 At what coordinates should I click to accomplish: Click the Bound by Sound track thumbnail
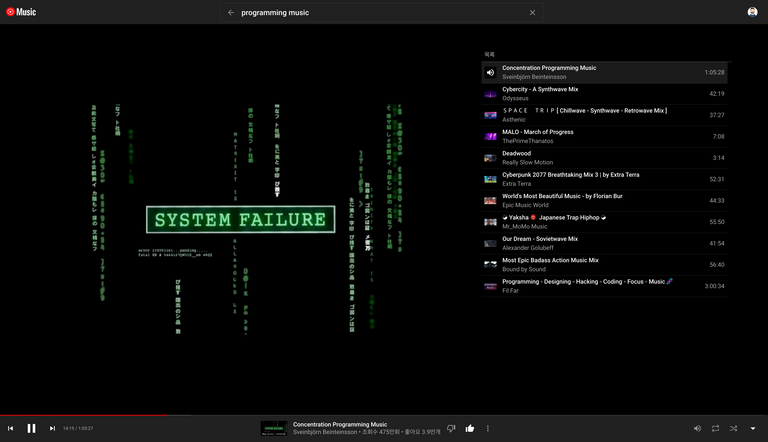coord(490,265)
